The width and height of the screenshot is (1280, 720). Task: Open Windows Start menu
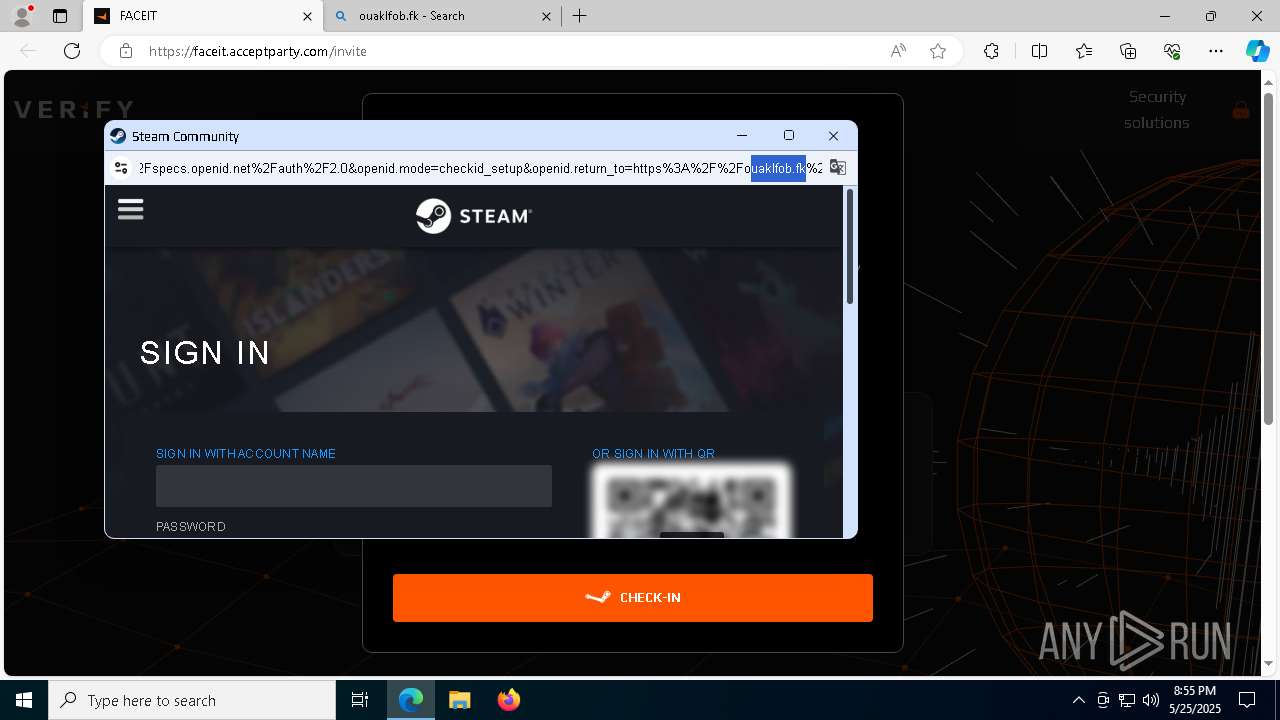point(24,700)
